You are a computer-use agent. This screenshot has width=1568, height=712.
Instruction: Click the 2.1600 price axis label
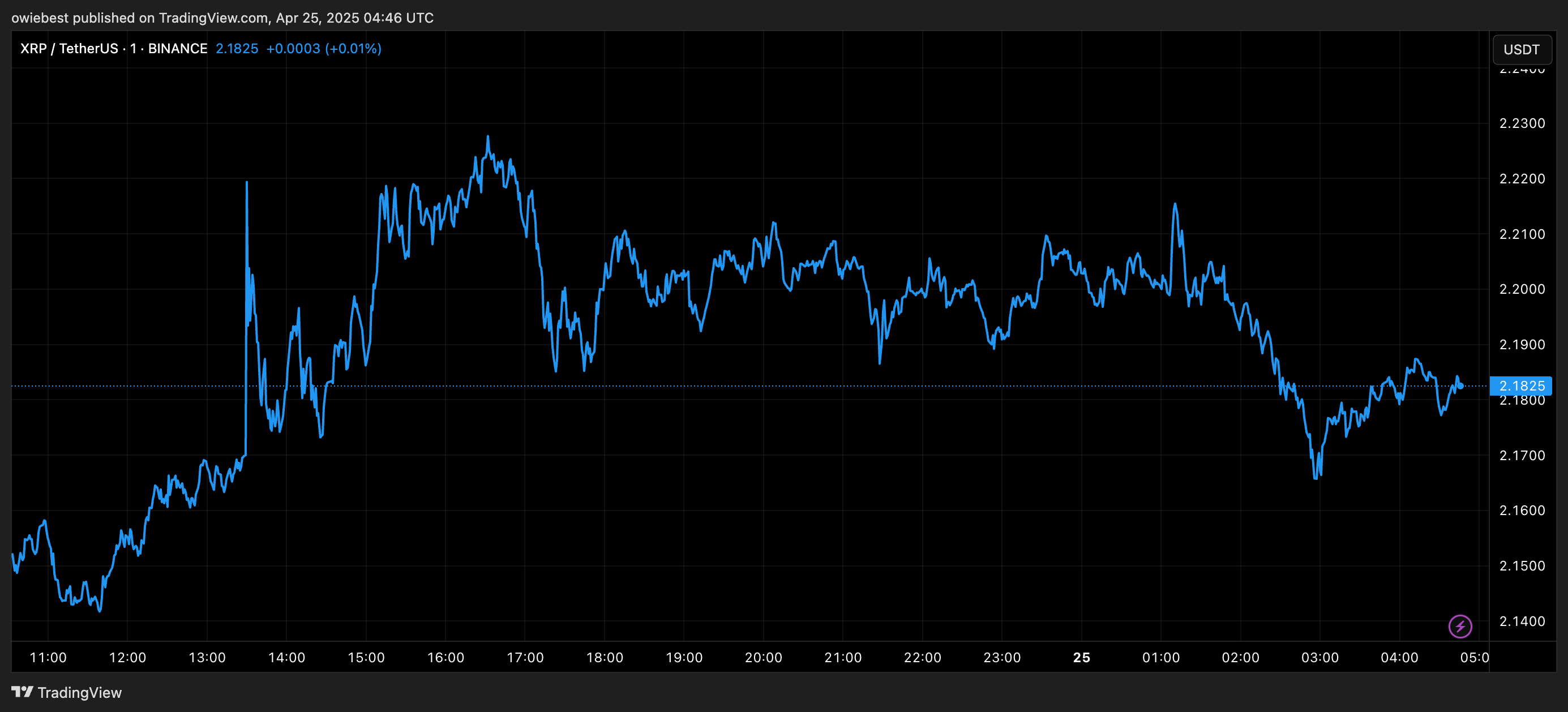click(1522, 511)
